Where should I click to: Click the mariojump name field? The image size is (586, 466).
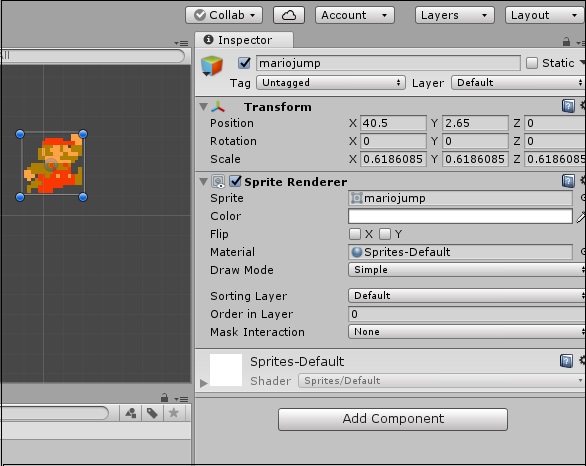tap(388, 63)
